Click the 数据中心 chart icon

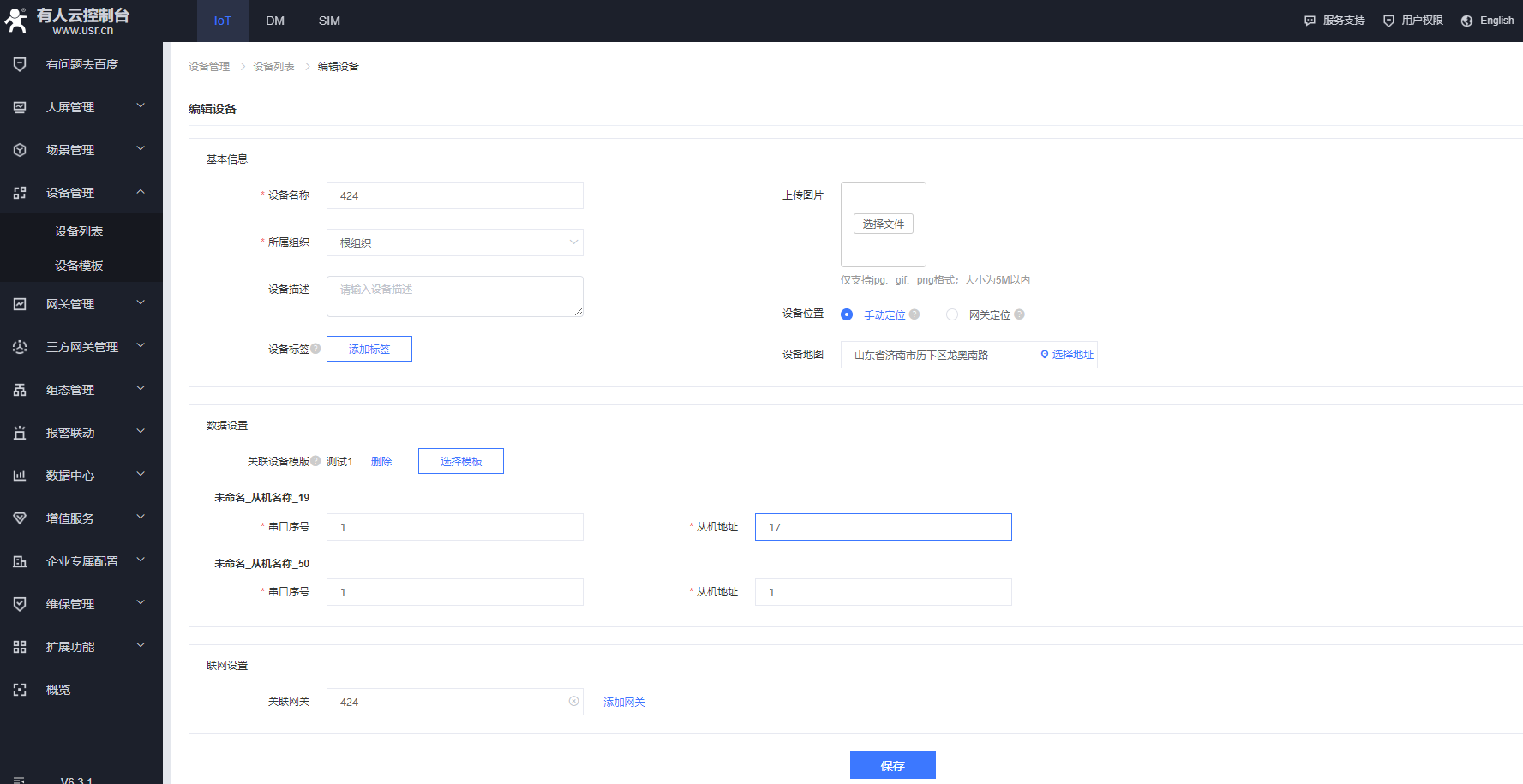click(x=20, y=476)
